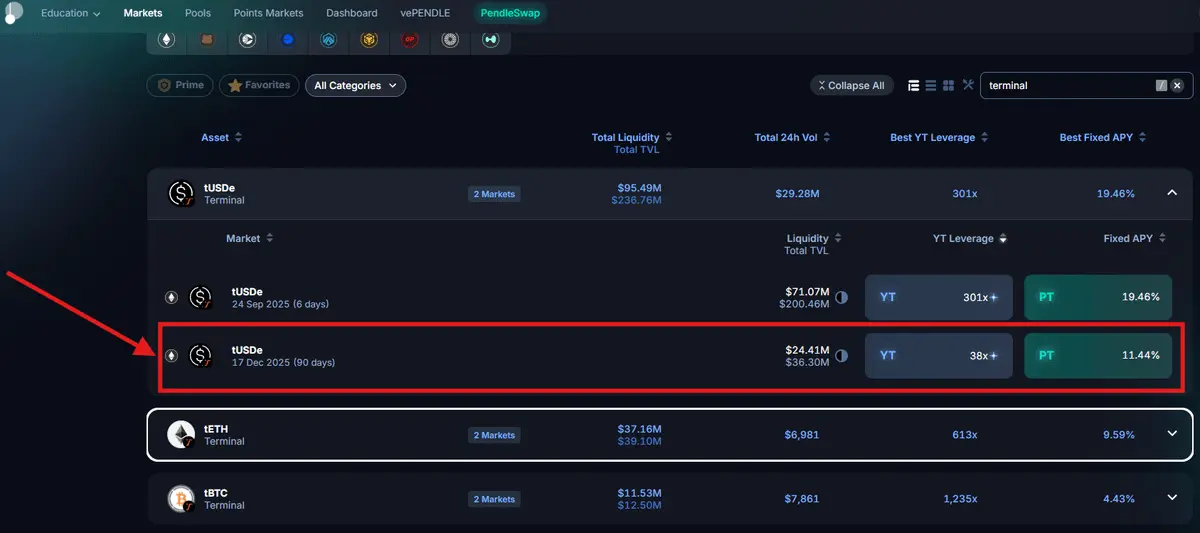Open the vePENDLE tab
The image size is (1200, 533).
click(425, 13)
